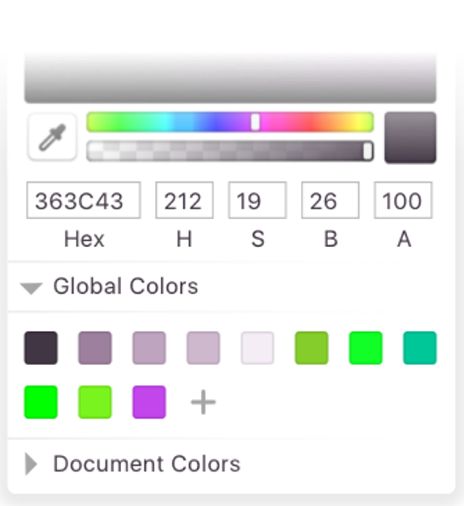The width and height of the screenshot is (464, 506).
Task: Click the Saturation field showing 19
Action: click(257, 200)
